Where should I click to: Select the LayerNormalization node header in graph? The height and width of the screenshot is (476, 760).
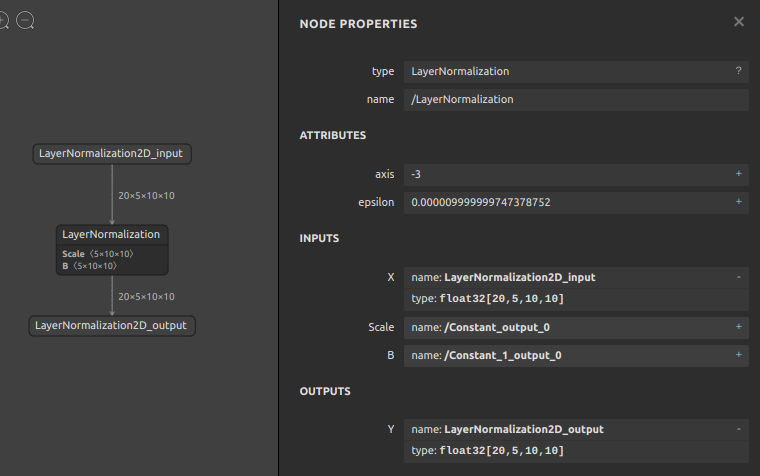tap(111, 234)
